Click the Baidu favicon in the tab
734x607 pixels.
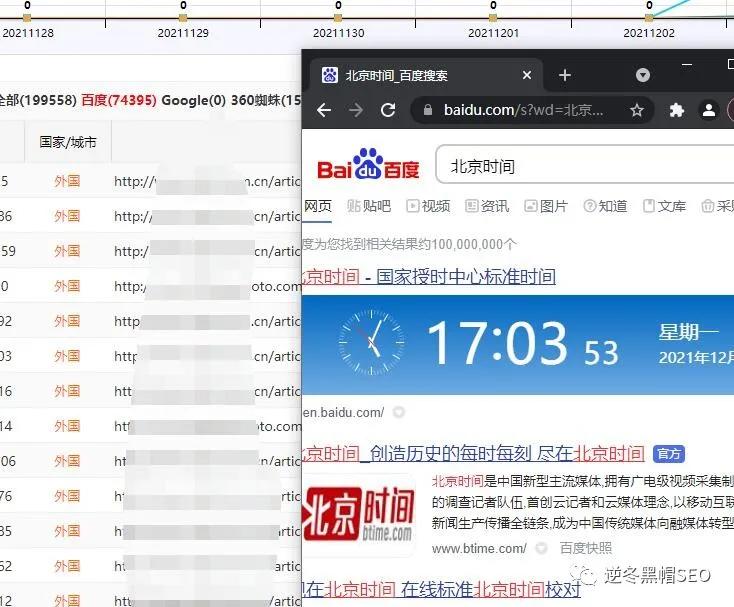click(x=330, y=75)
